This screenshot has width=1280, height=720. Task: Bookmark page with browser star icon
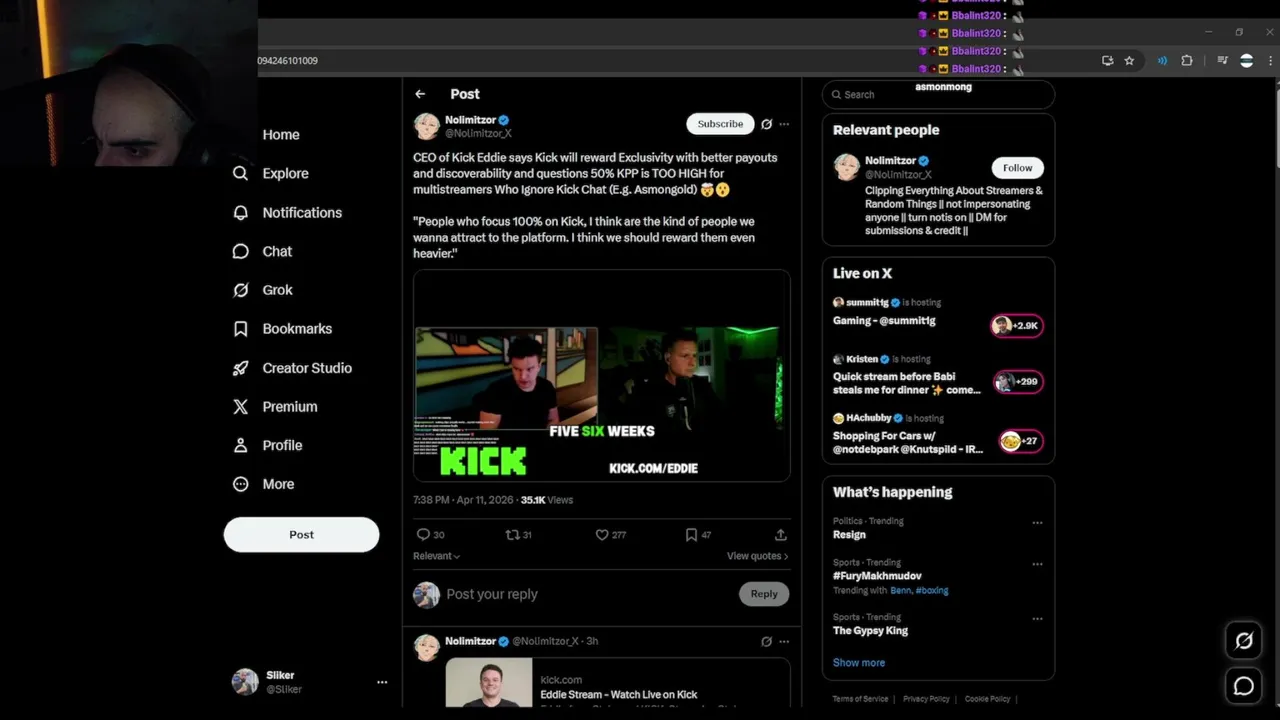pyautogui.click(x=1129, y=61)
